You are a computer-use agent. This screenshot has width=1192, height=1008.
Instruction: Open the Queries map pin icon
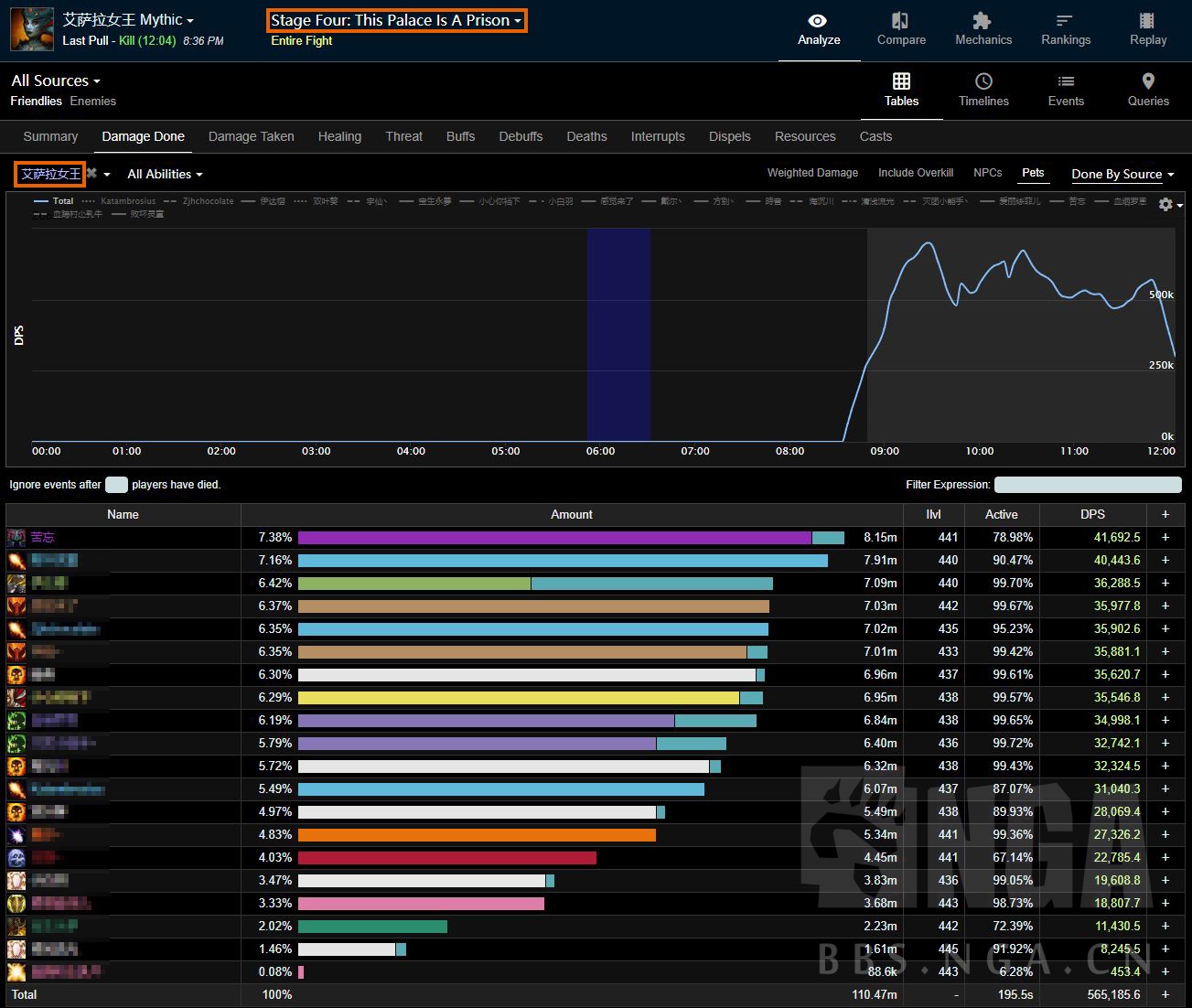1148,81
